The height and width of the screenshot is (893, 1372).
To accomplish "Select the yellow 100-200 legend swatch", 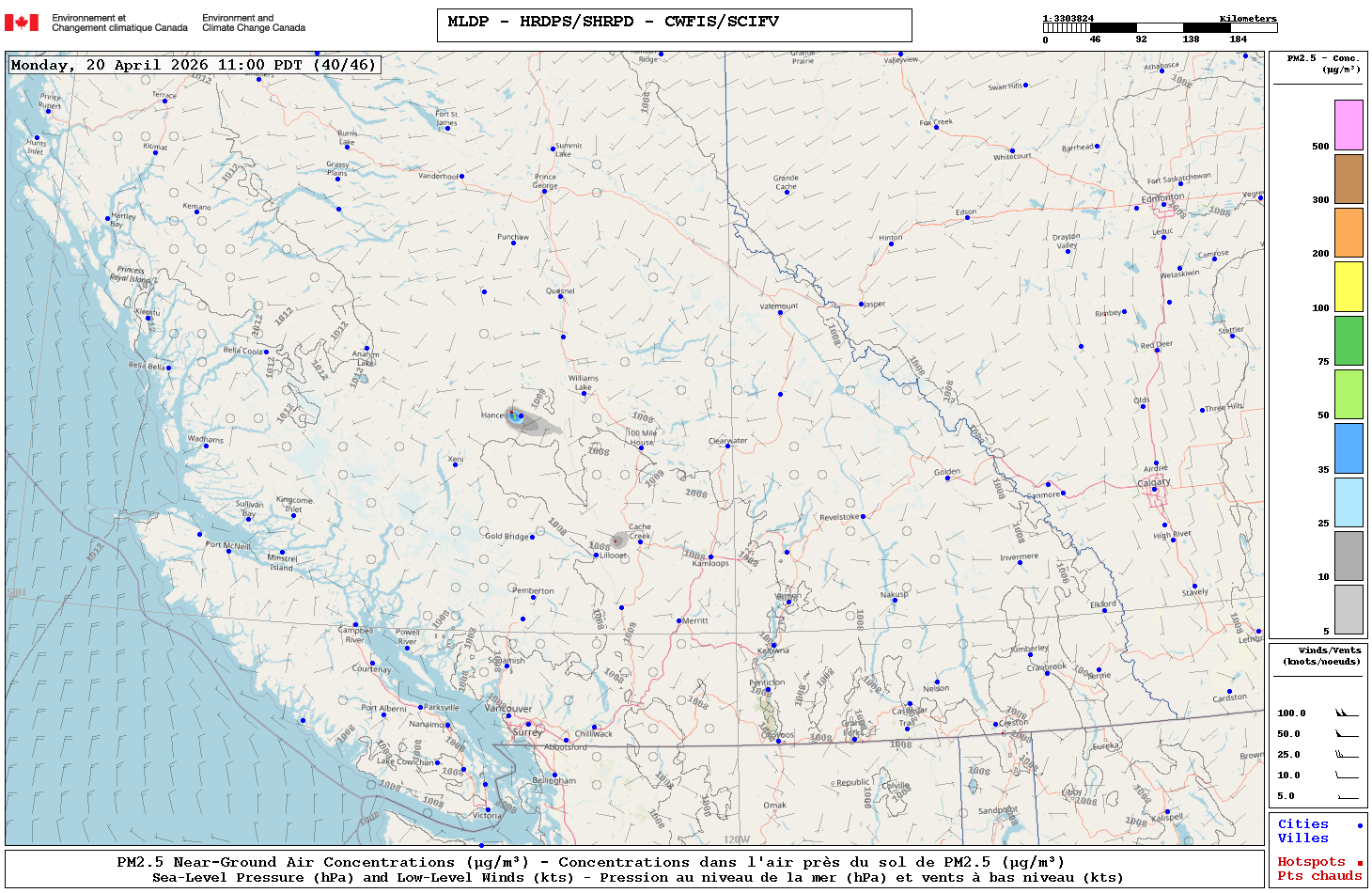I will pyautogui.click(x=1349, y=287).
